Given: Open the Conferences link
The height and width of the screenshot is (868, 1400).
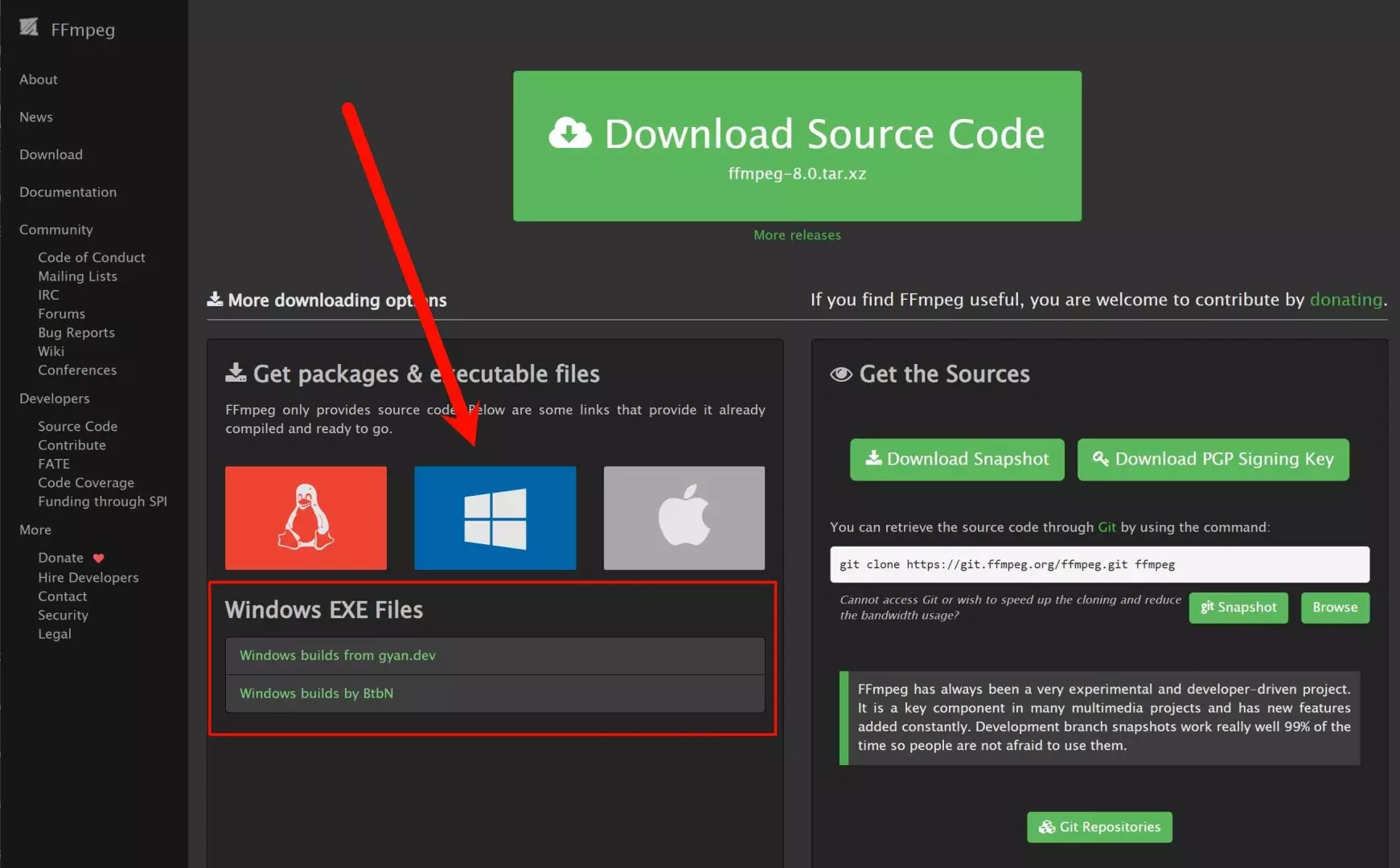Looking at the screenshot, I should coord(77,371).
